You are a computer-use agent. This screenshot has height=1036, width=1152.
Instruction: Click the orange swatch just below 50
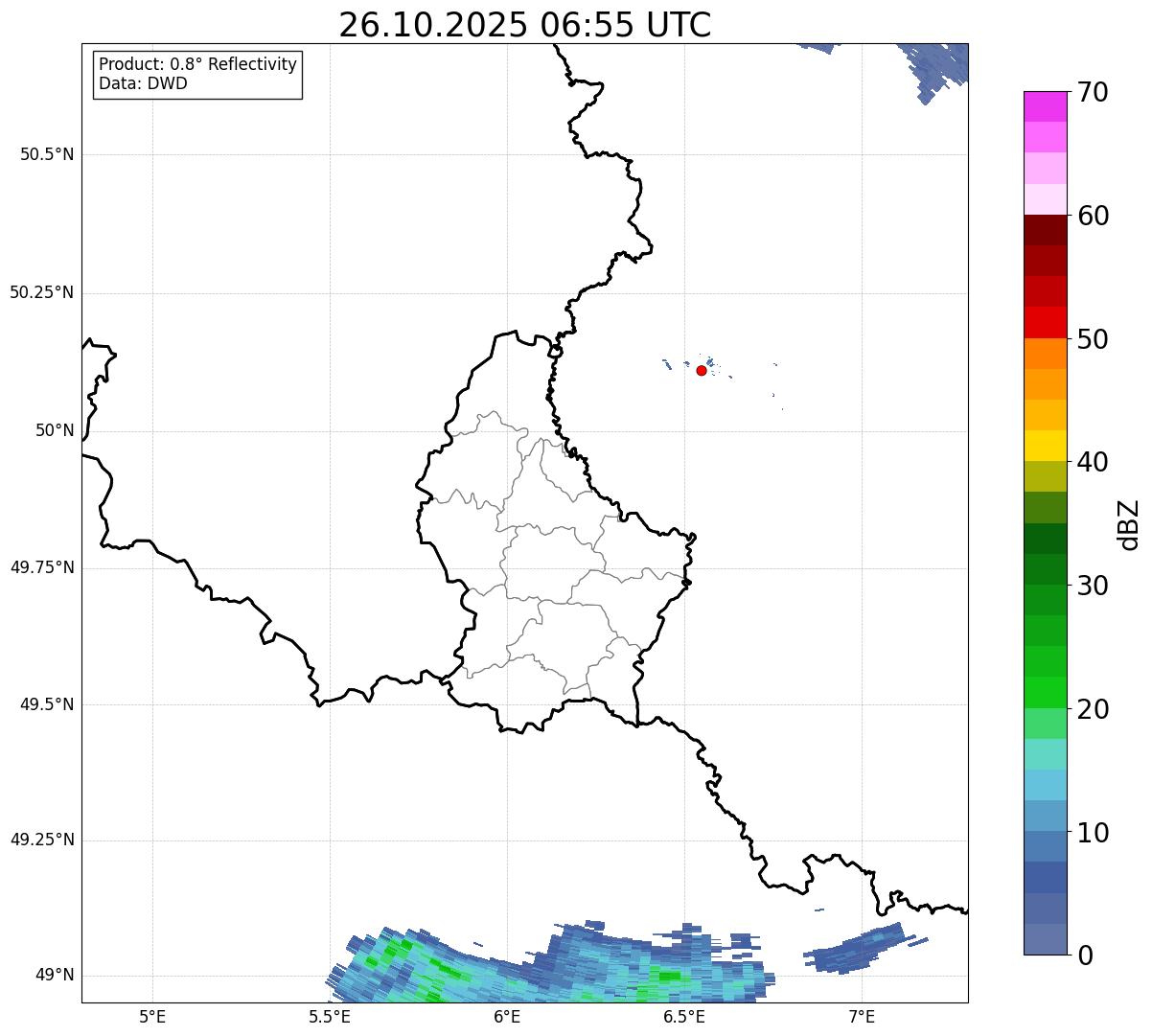pos(1046,354)
